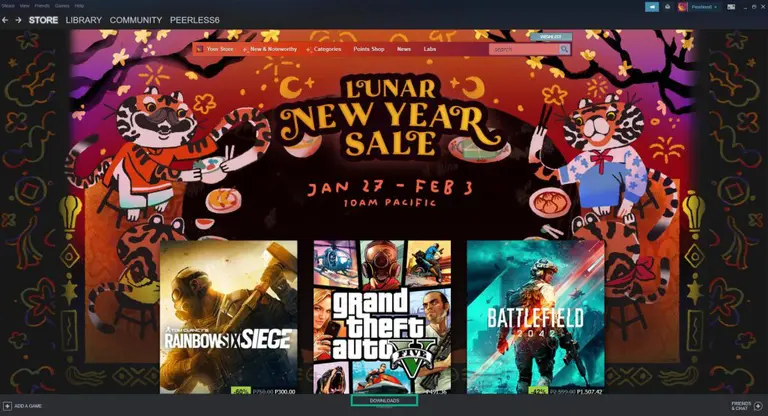This screenshot has width=768, height=416.
Task: Click the Wishlist button
Action: click(x=551, y=37)
